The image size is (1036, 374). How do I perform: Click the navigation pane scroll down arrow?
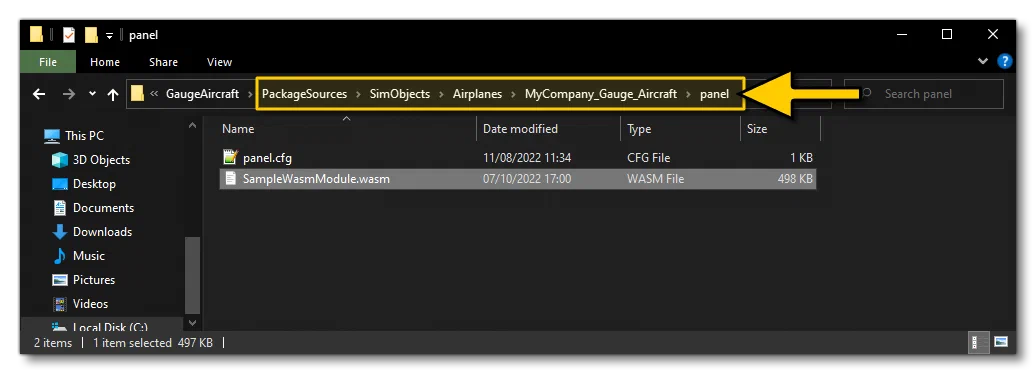(x=193, y=322)
